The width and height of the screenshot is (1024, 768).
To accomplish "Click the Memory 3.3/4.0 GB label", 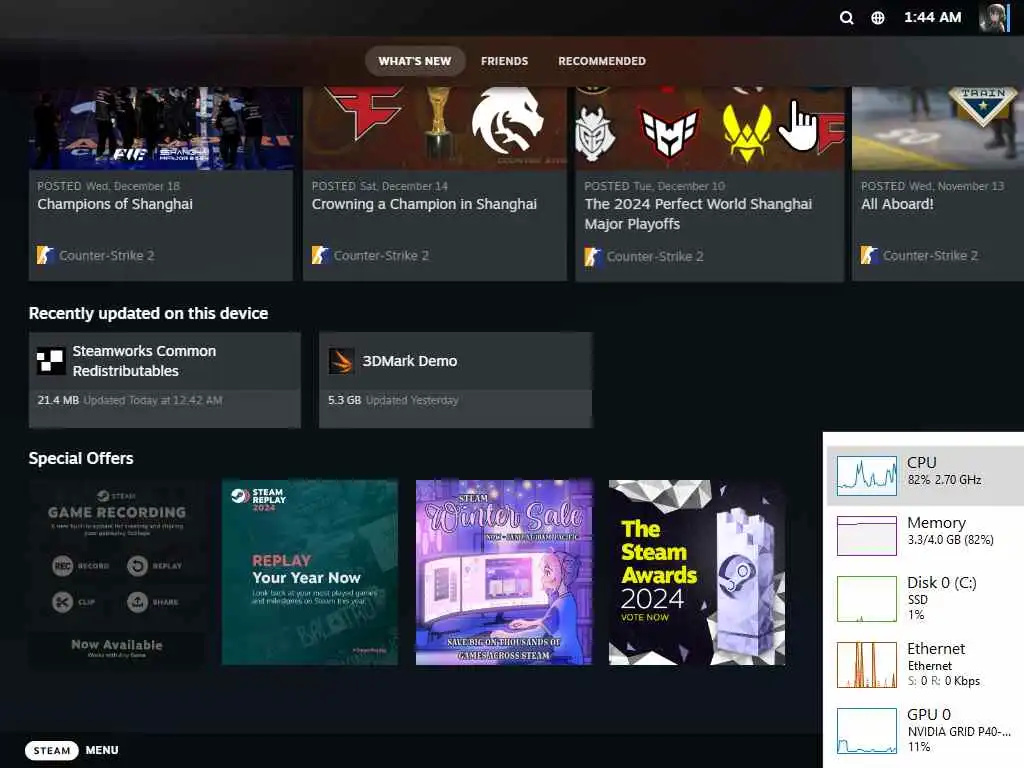I will 950,531.
